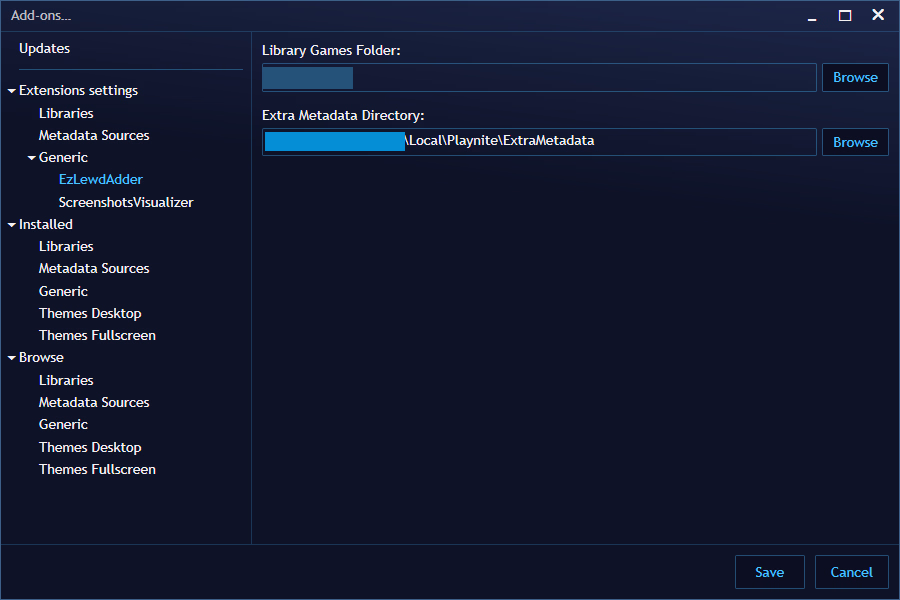
Task: Open ScreenshotsVisualizer extension settings
Action: (x=126, y=202)
